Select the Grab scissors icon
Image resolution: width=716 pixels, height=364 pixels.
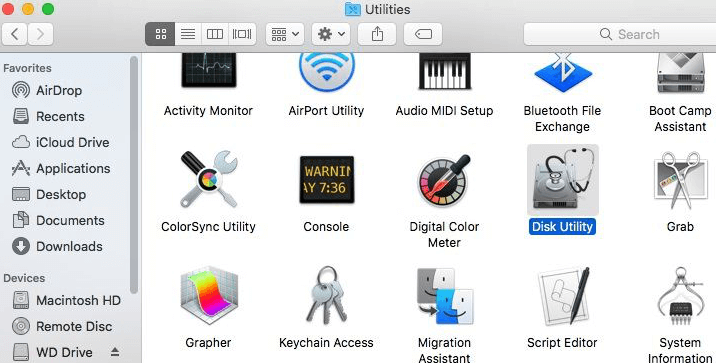tap(680, 181)
